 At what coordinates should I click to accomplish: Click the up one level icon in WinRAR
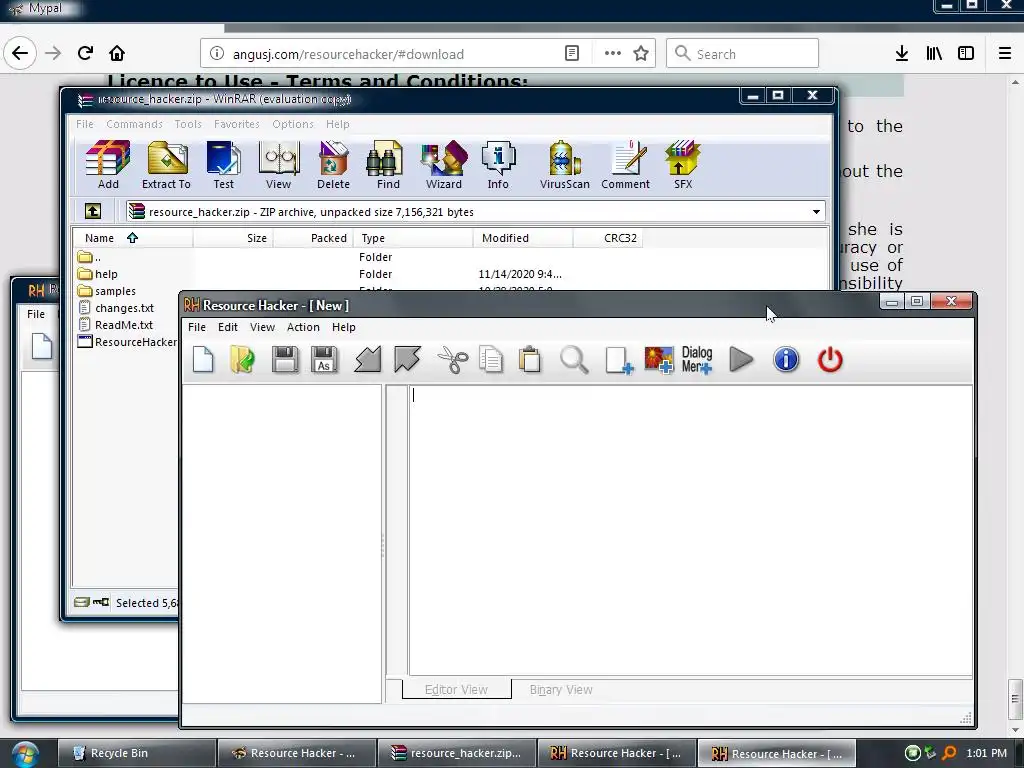coord(93,211)
